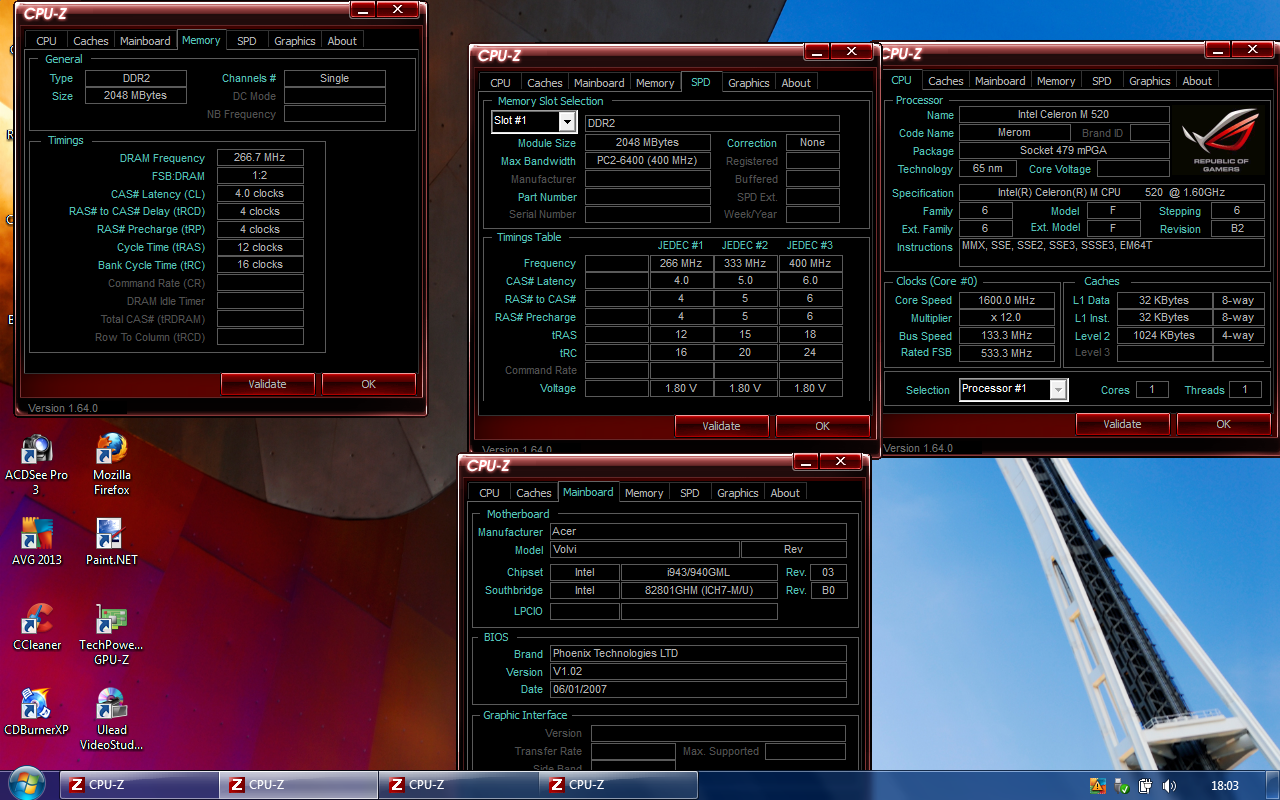
Task: Open the volume speaker tray icon
Action: pyautogui.click(x=1169, y=785)
